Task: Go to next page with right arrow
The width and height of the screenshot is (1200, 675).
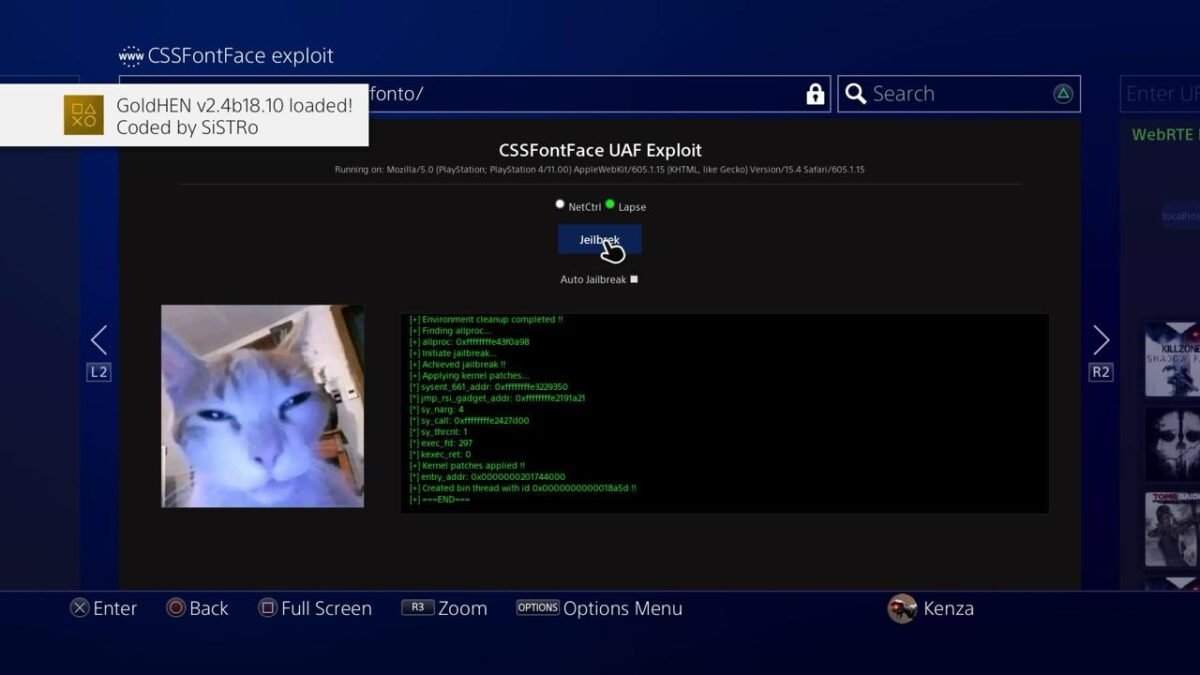Action: click(1101, 340)
